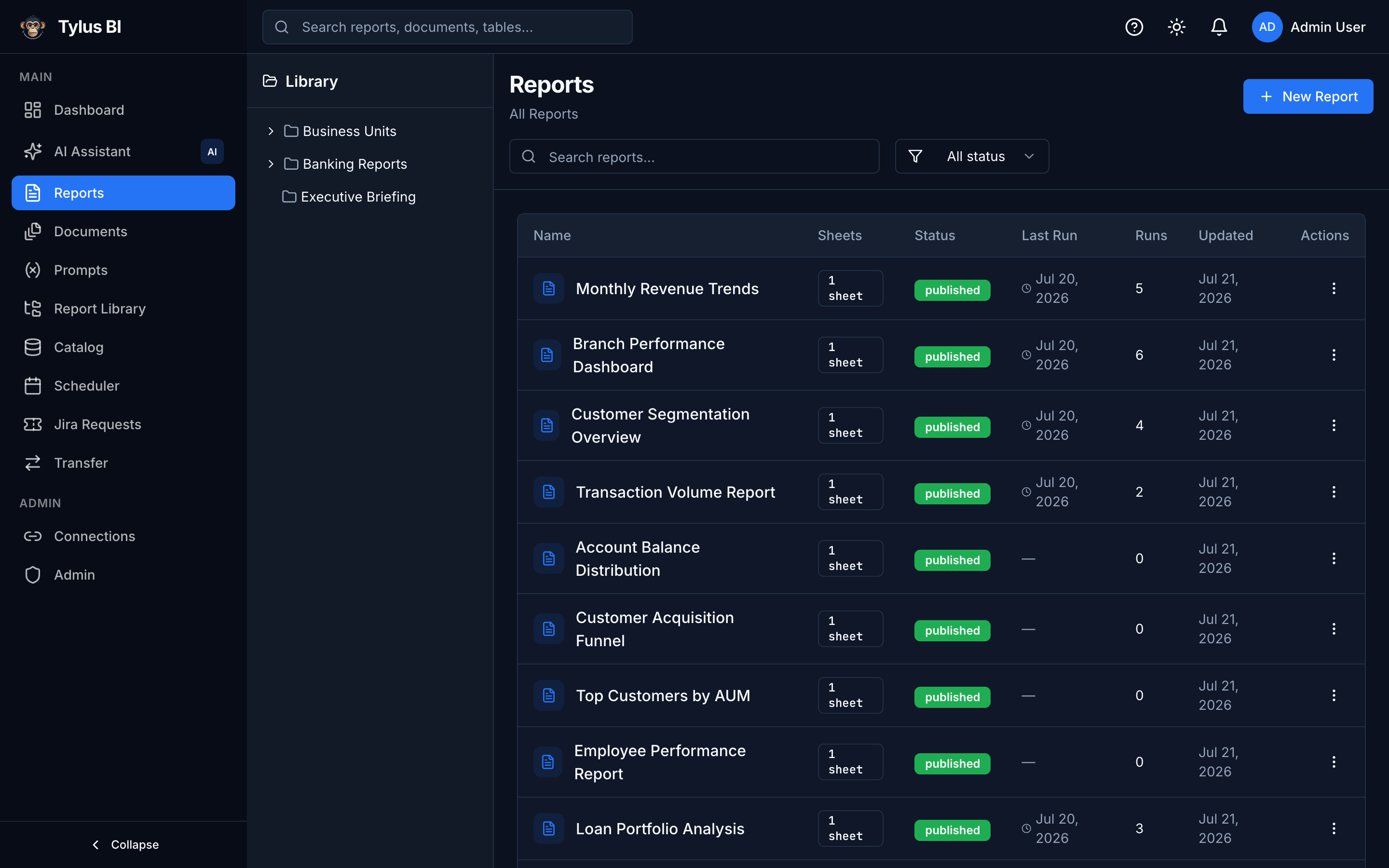
Task: Click the Report Library tree icon
Action: pos(33,309)
